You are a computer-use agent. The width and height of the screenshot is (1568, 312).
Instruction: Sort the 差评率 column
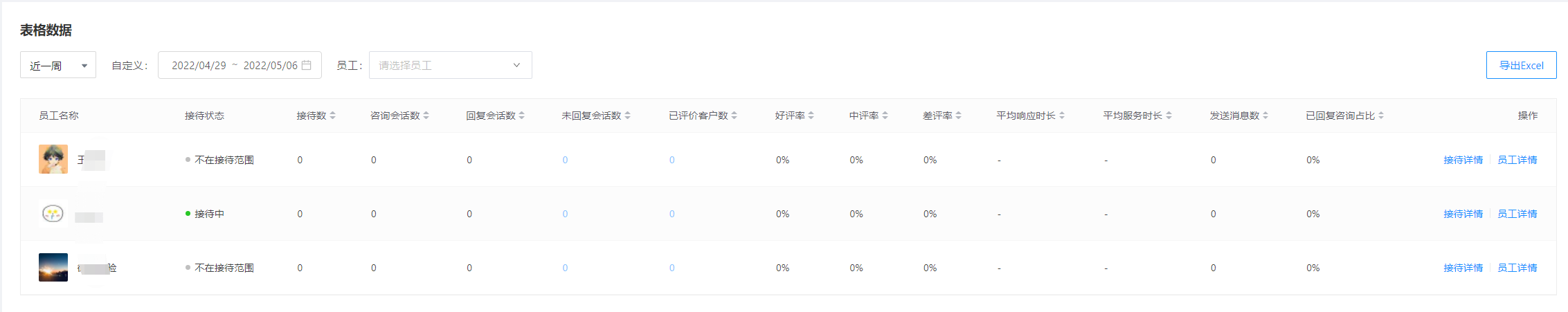click(x=959, y=116)
